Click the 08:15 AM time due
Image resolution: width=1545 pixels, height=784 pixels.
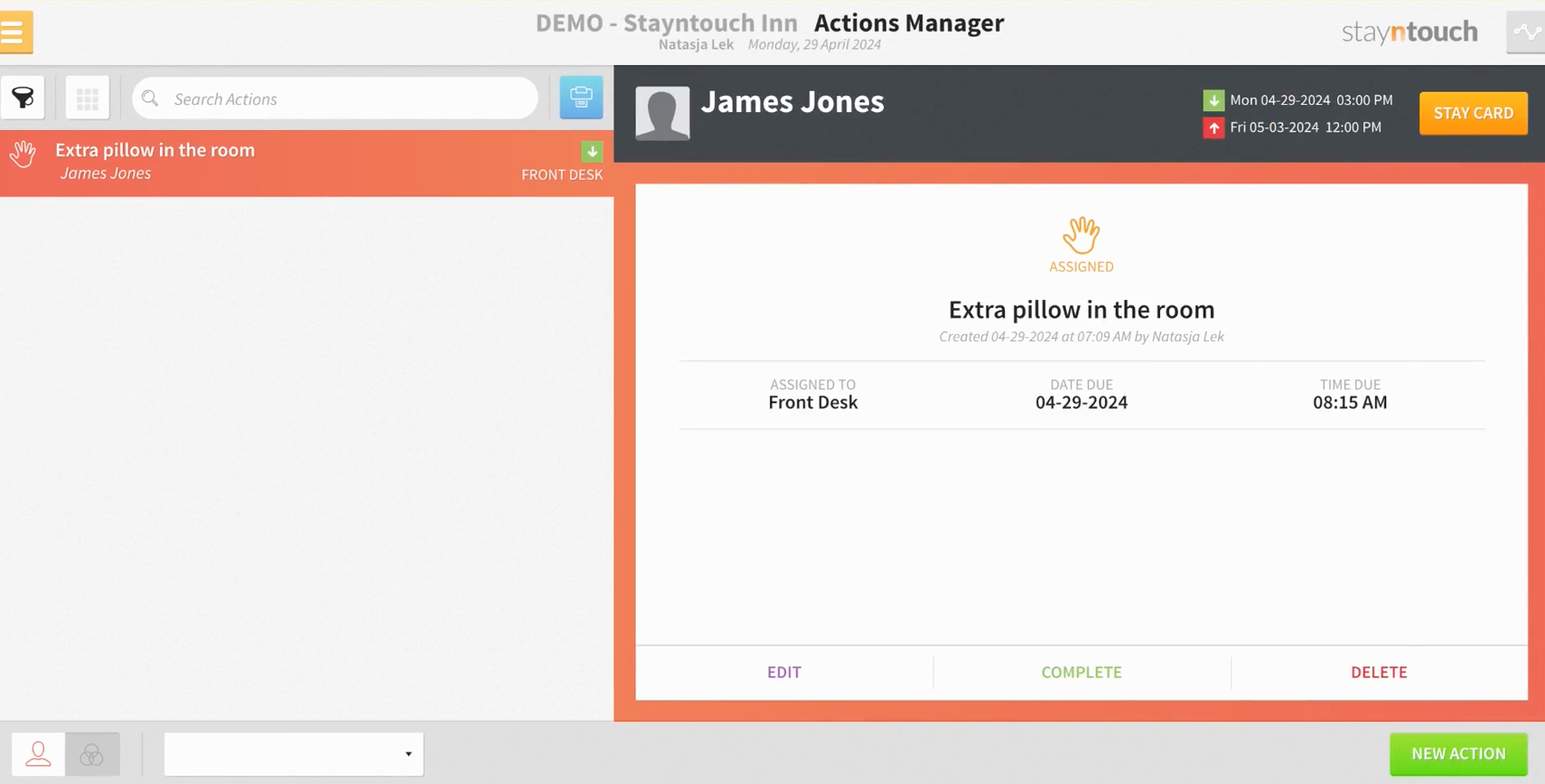pos(1350,403)
